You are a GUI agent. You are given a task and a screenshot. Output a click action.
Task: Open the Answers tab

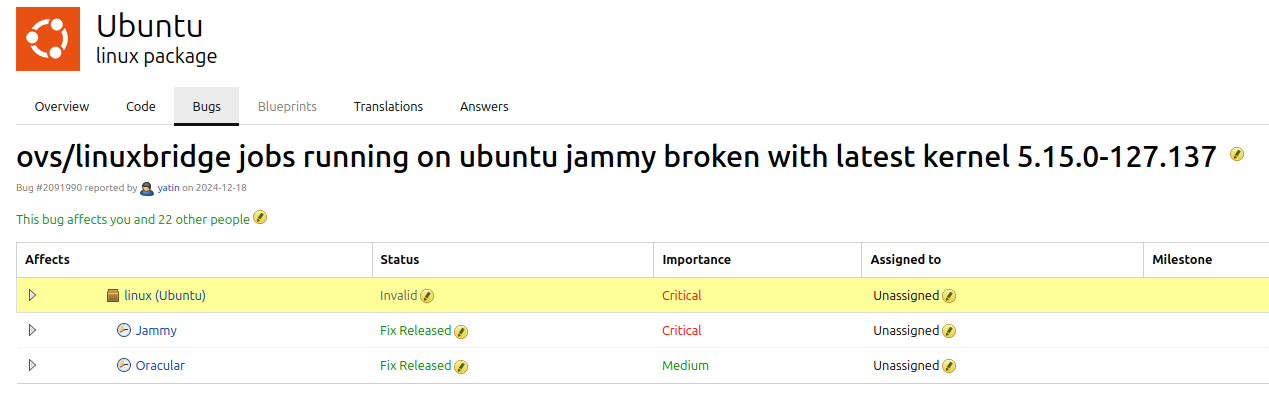click(484, 106)
